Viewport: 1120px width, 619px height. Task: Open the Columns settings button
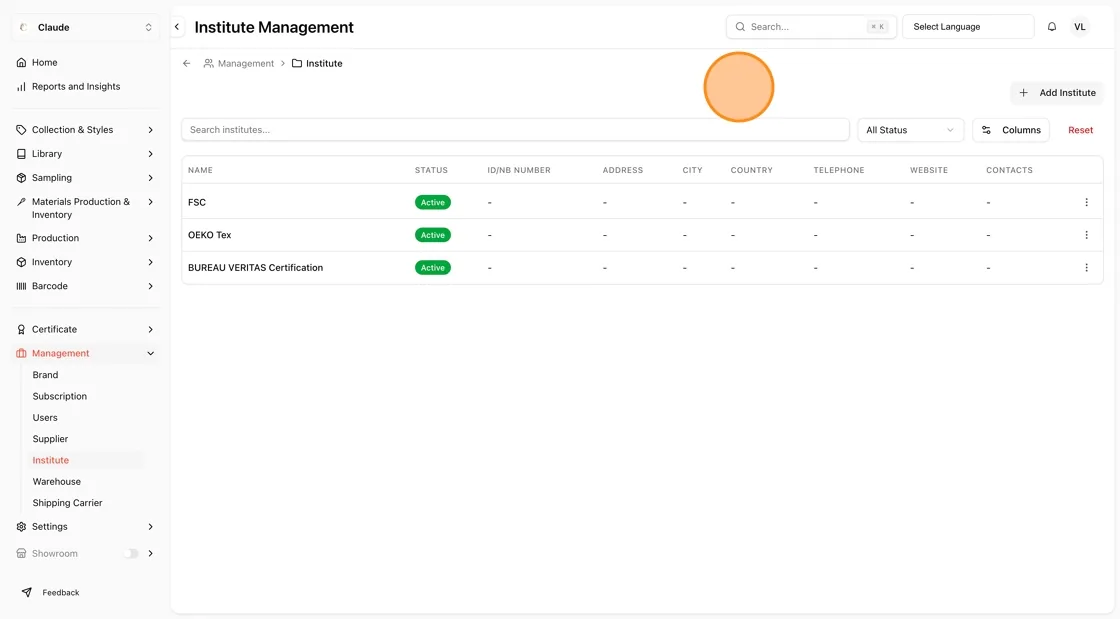[1011, 130]
